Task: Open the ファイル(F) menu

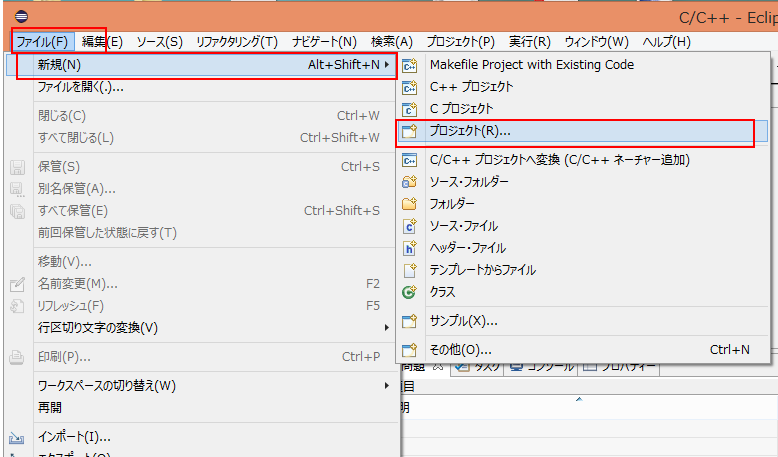Action: coord(42,42)
